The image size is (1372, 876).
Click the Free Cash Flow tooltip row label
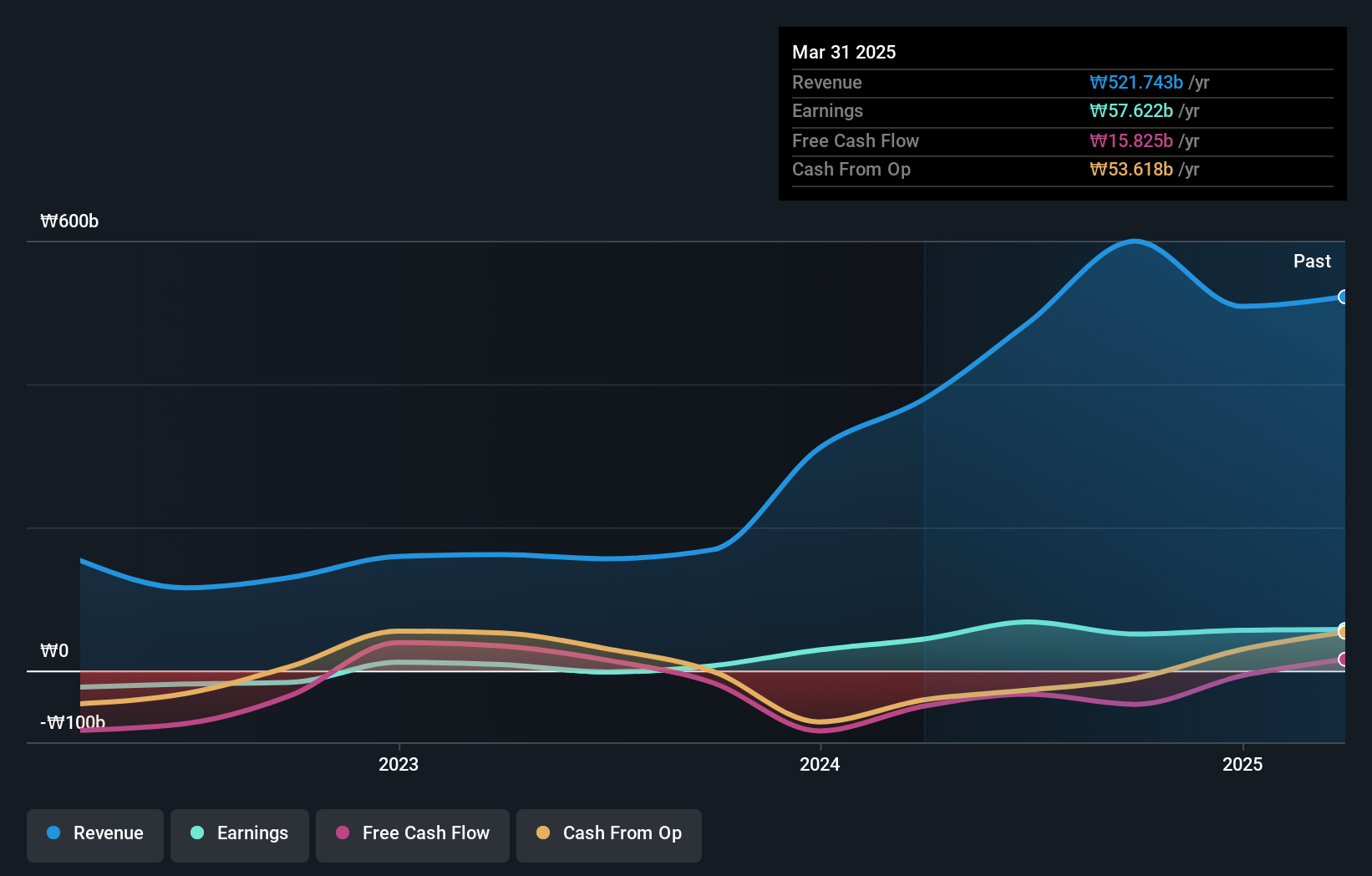(856, 140)
